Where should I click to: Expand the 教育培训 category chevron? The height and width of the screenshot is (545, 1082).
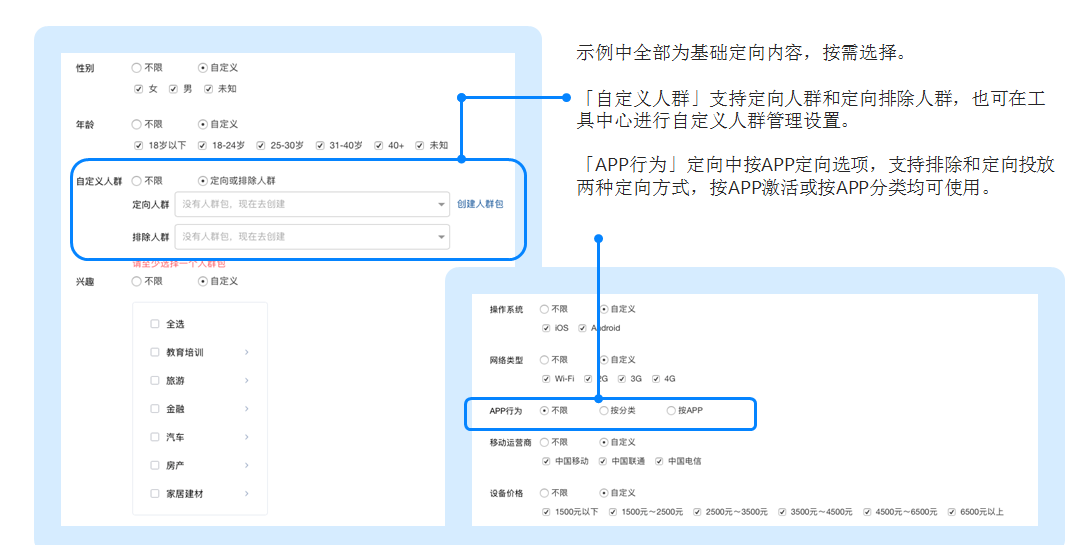(246, 353)
